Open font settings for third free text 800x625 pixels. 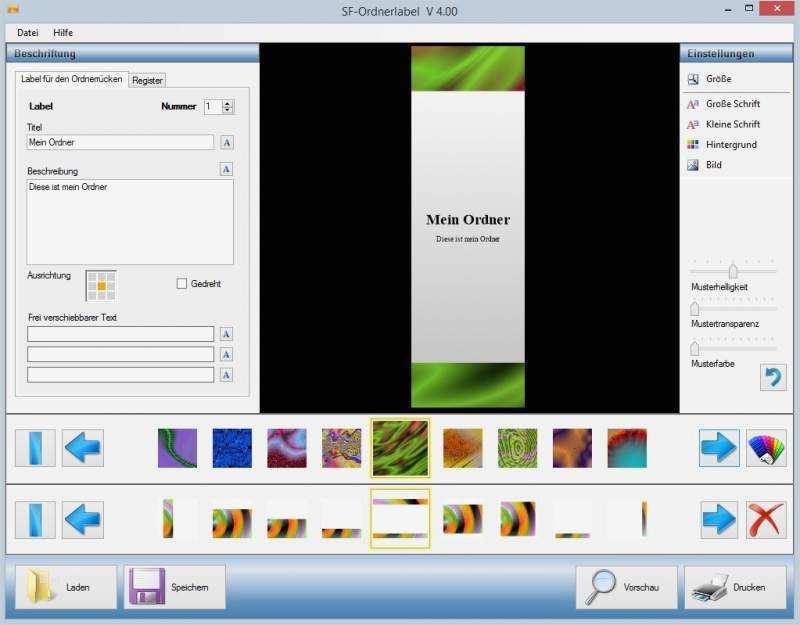[226, 375]
